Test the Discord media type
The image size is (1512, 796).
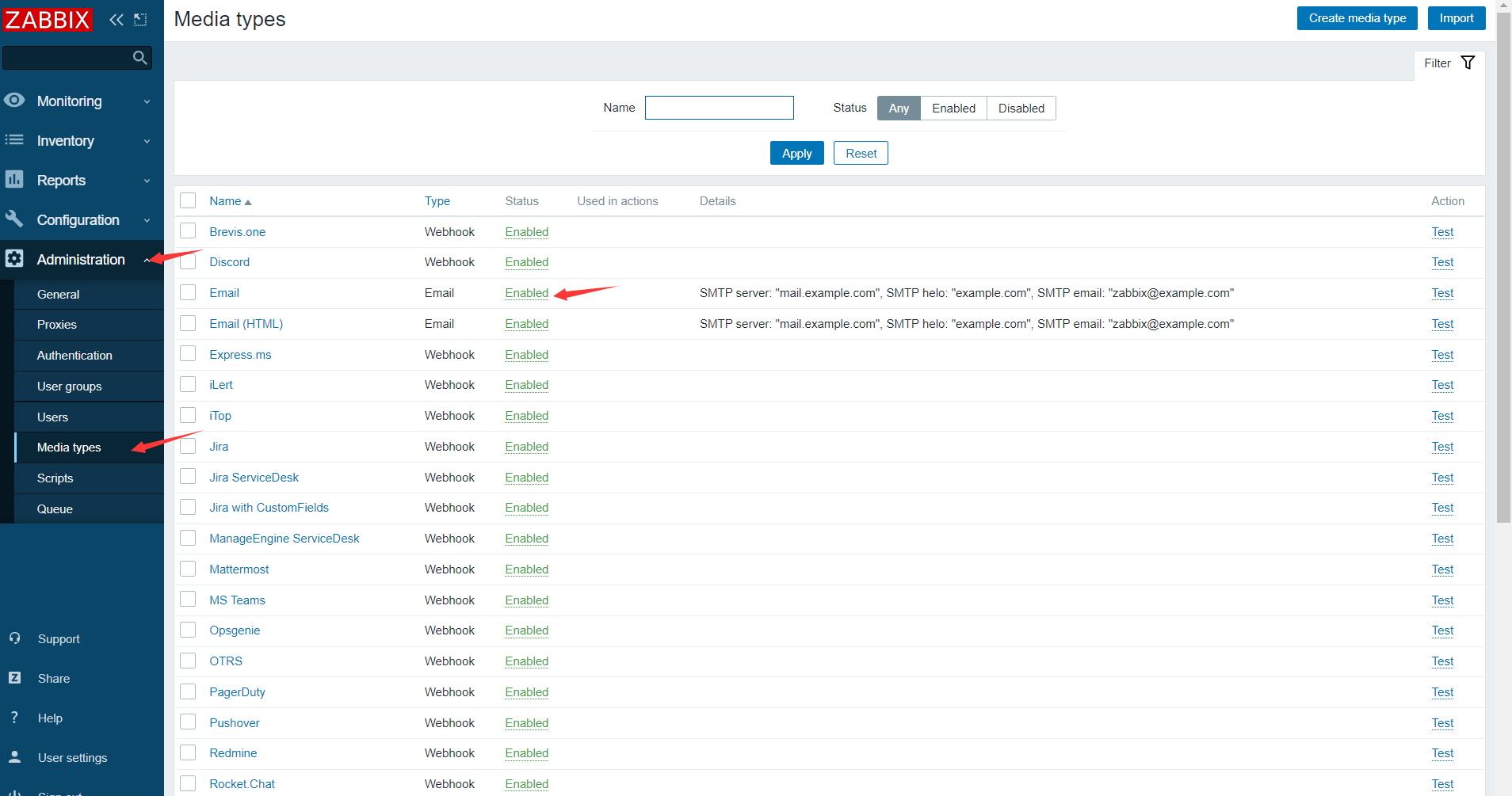(1442, 262)
